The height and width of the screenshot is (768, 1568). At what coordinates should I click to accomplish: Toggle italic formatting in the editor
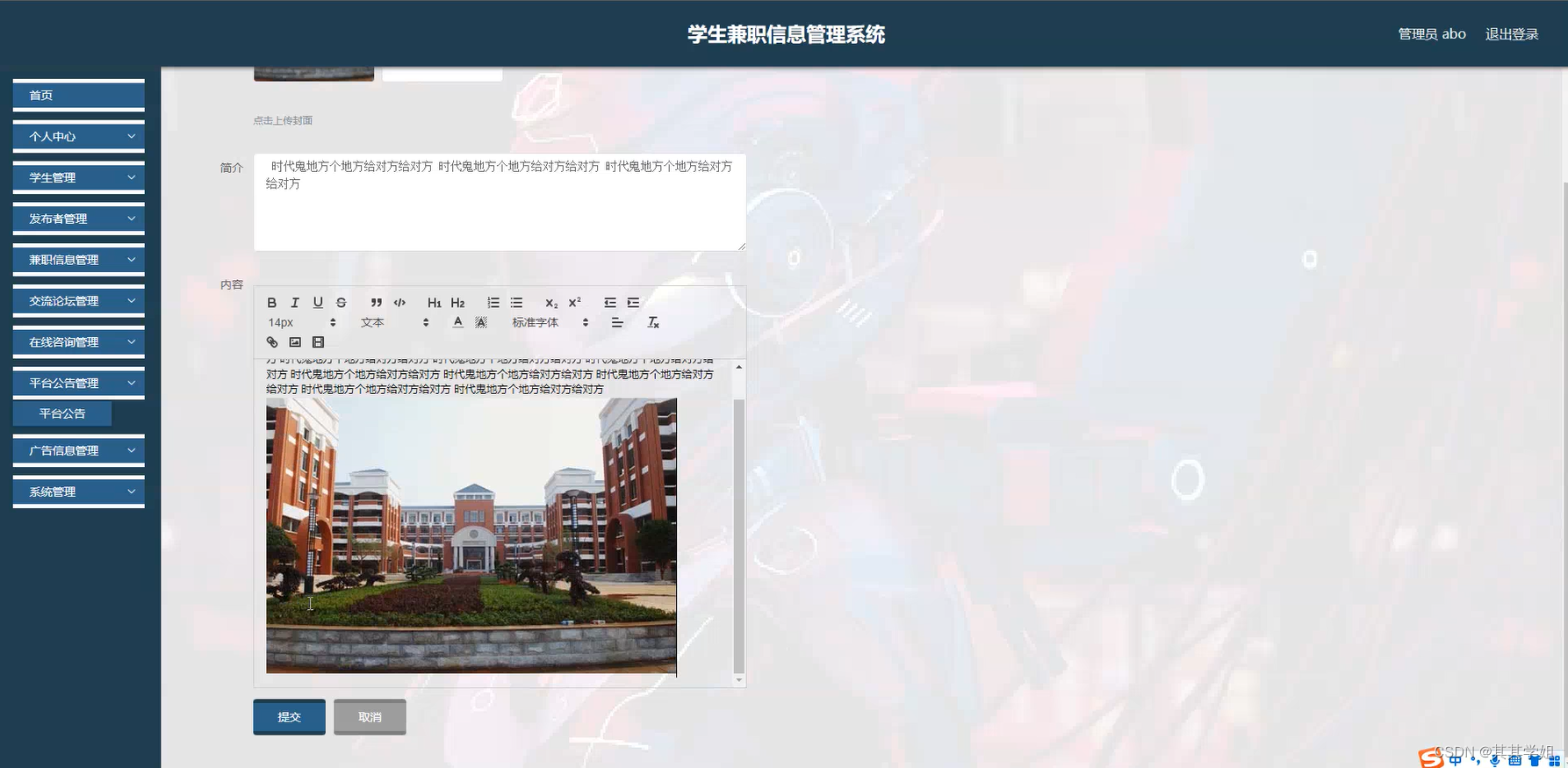295,303
